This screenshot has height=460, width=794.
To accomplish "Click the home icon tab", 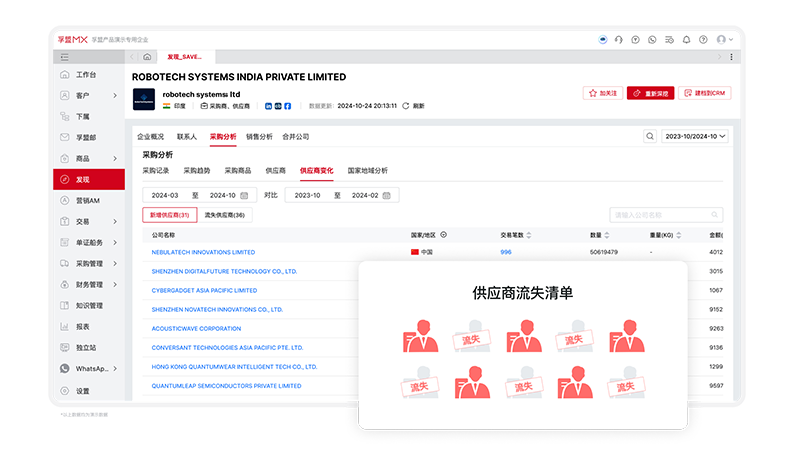I will pos(147,57).
